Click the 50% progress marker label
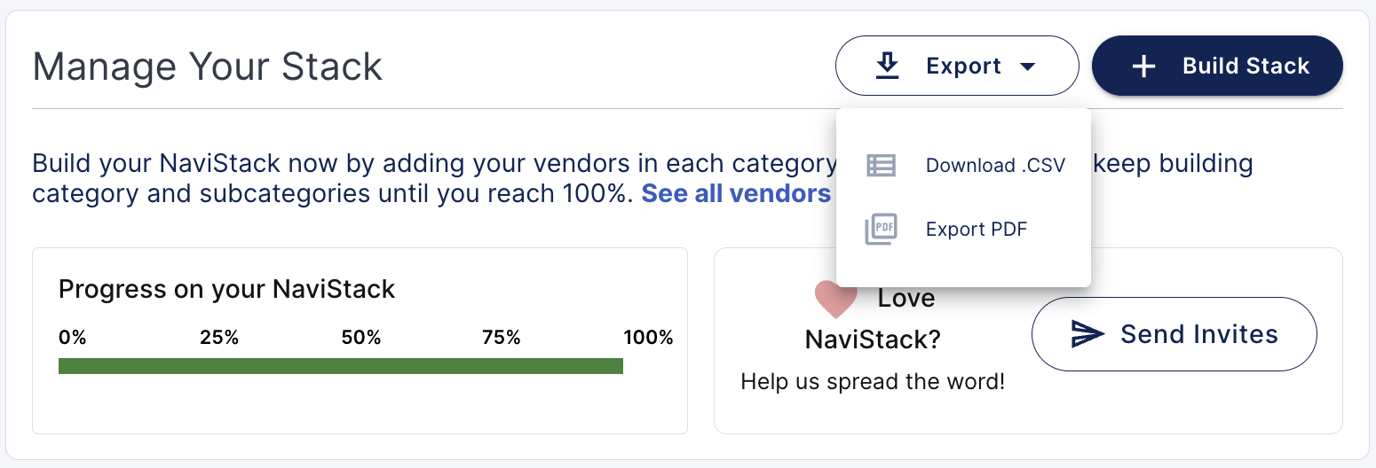The height and width of the screenshot is (468, 1376). (x=361, y=337)
